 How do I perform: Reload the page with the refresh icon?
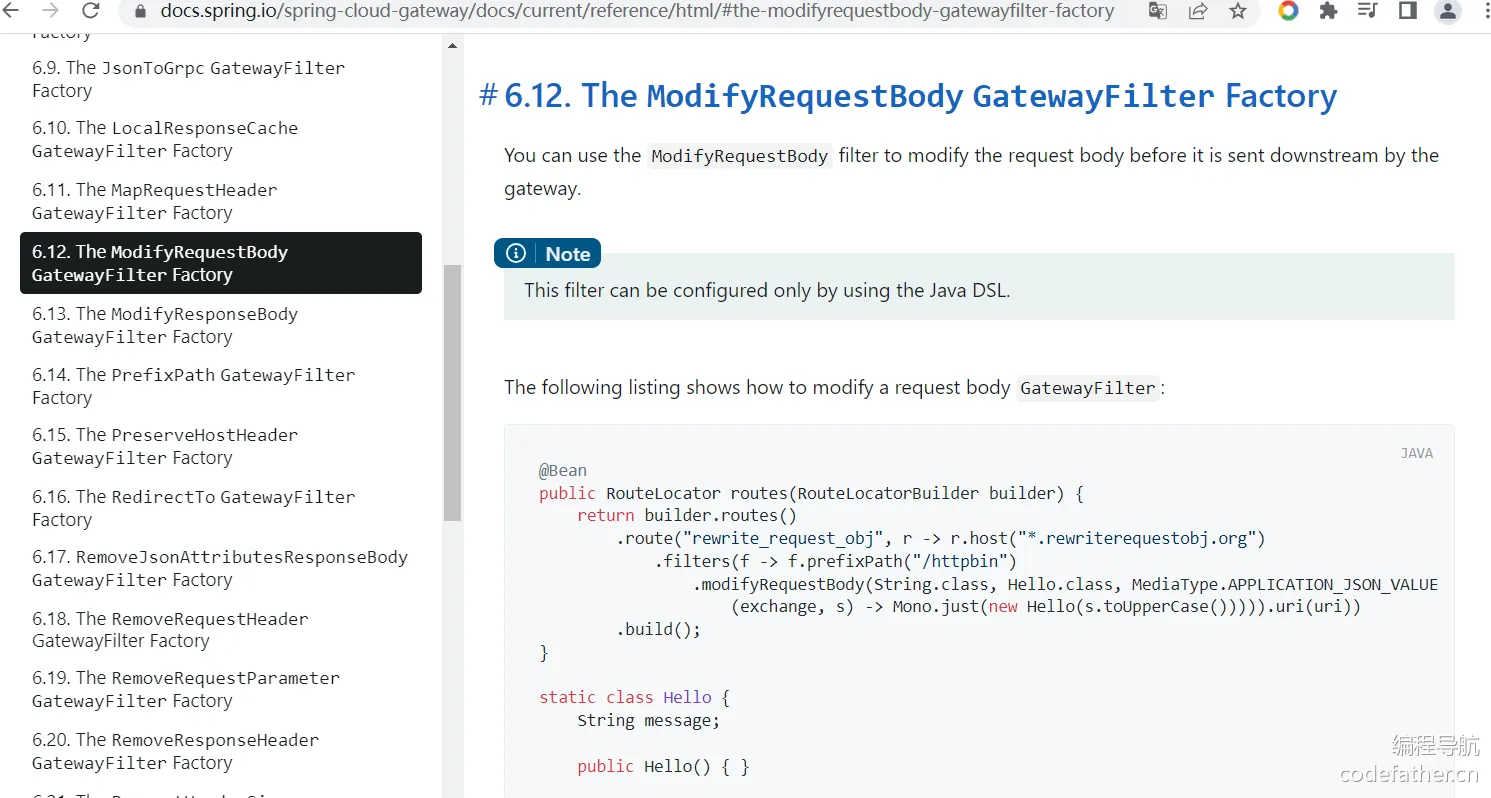coord(90,11)
